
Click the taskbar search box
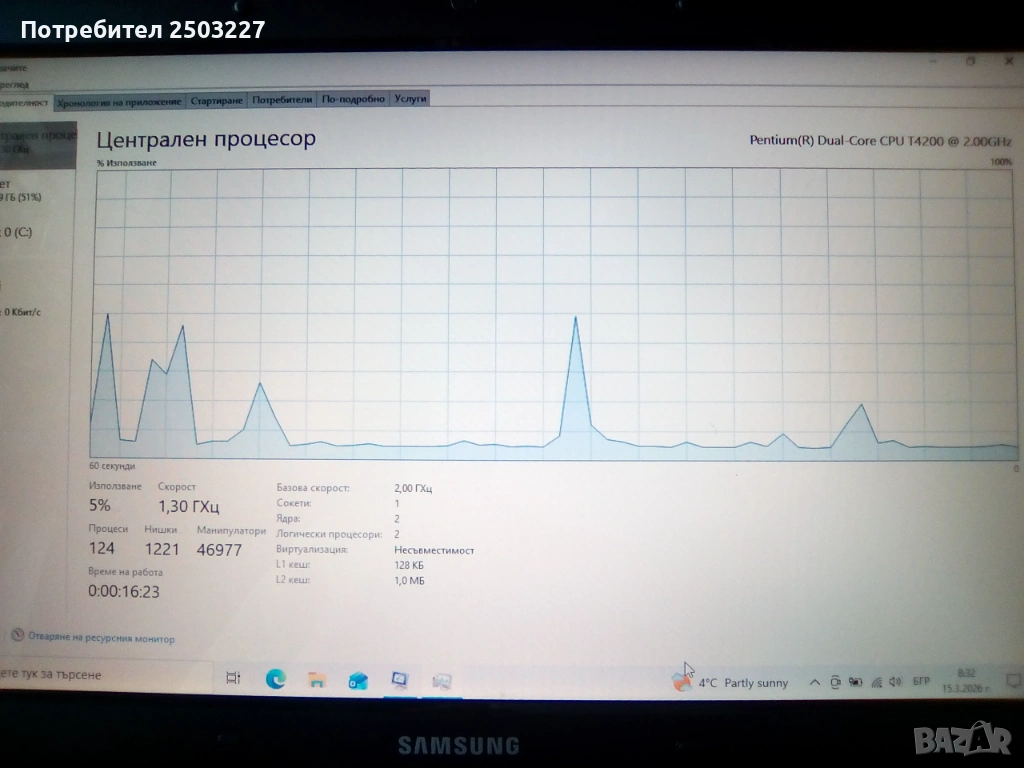click(104, 675)
